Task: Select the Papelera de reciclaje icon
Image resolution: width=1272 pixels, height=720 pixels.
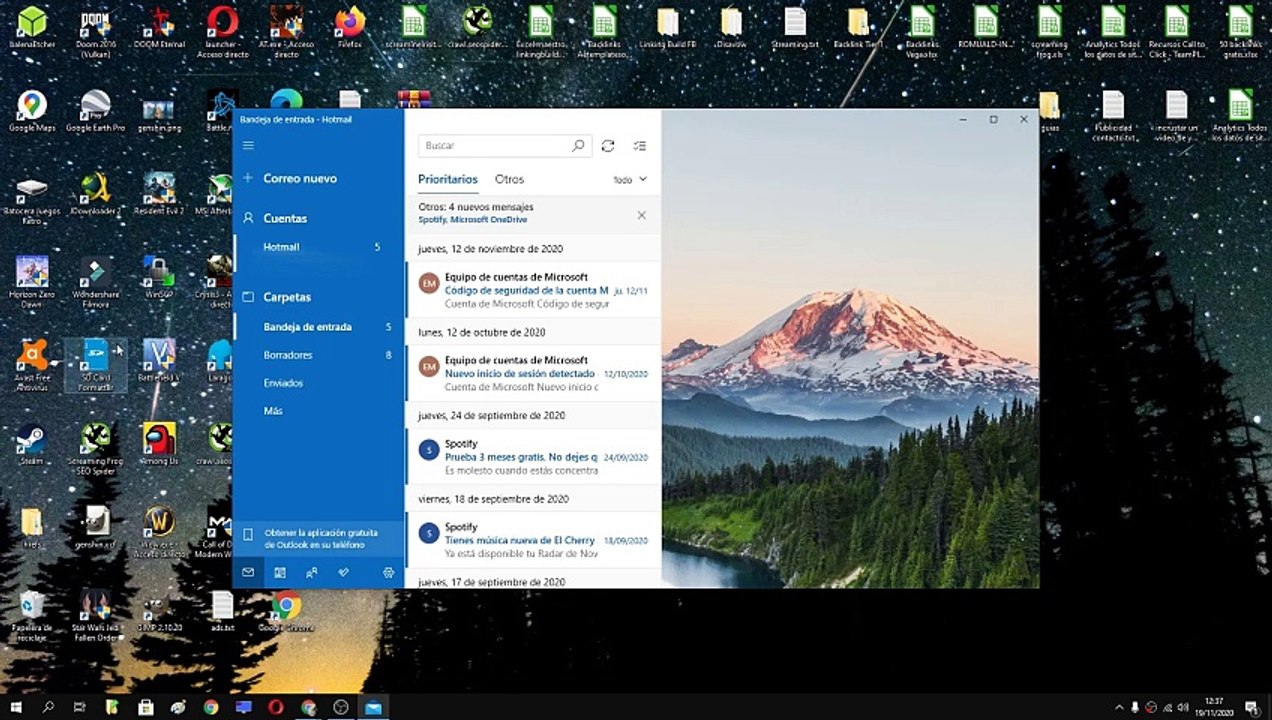Action: point(32,614)
